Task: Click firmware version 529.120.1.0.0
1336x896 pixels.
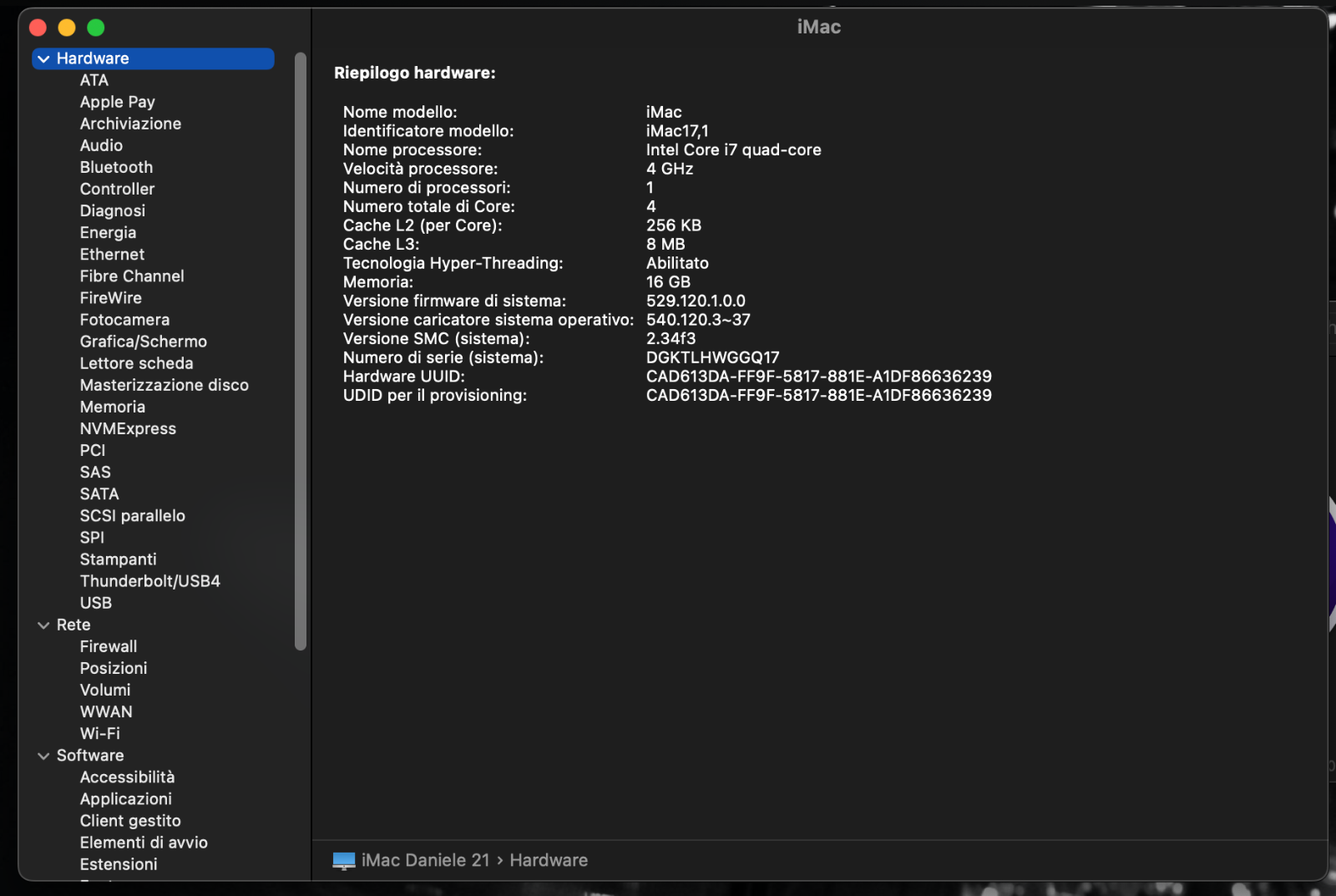Action: click(x=696, y=301)
